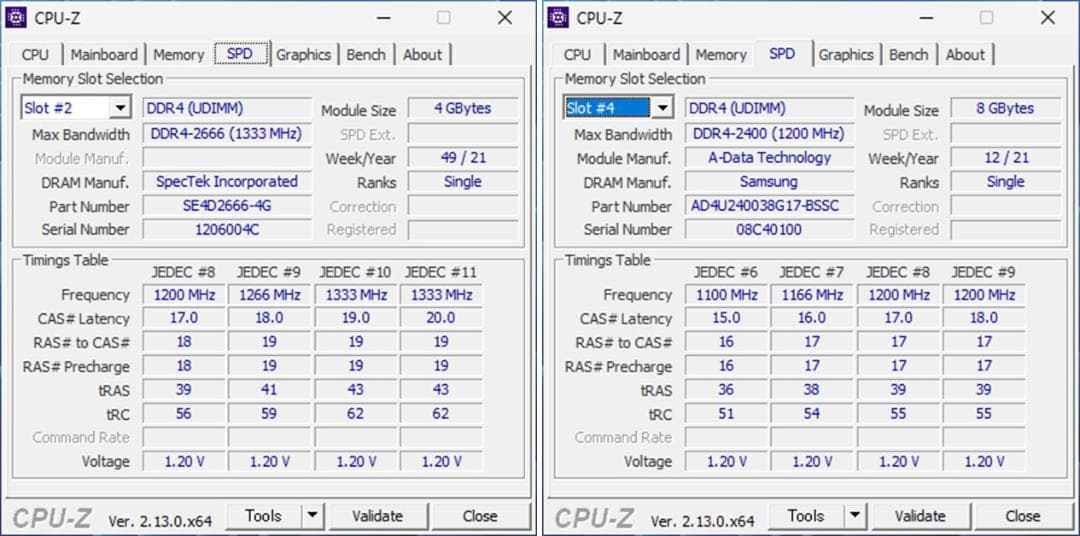Click CAS latency 15.0 in right window
This screenshot has height=536, width=1080.
click(726, 318)
